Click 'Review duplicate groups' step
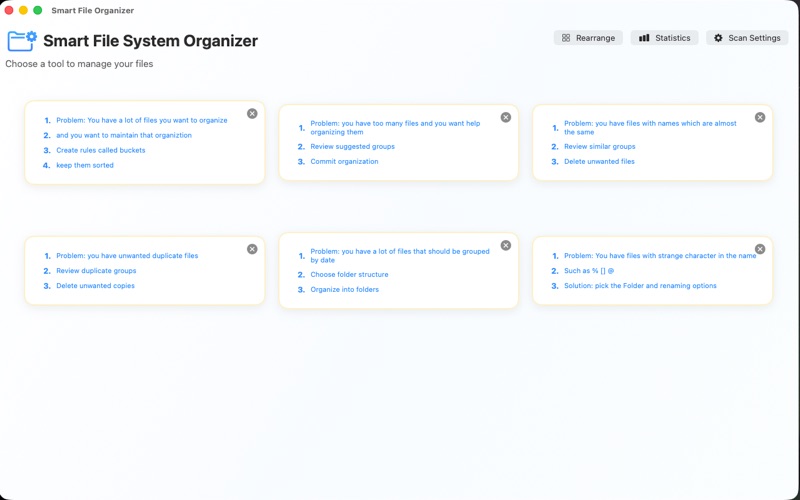This screenshot has width=800, height=500. [96, 270]
